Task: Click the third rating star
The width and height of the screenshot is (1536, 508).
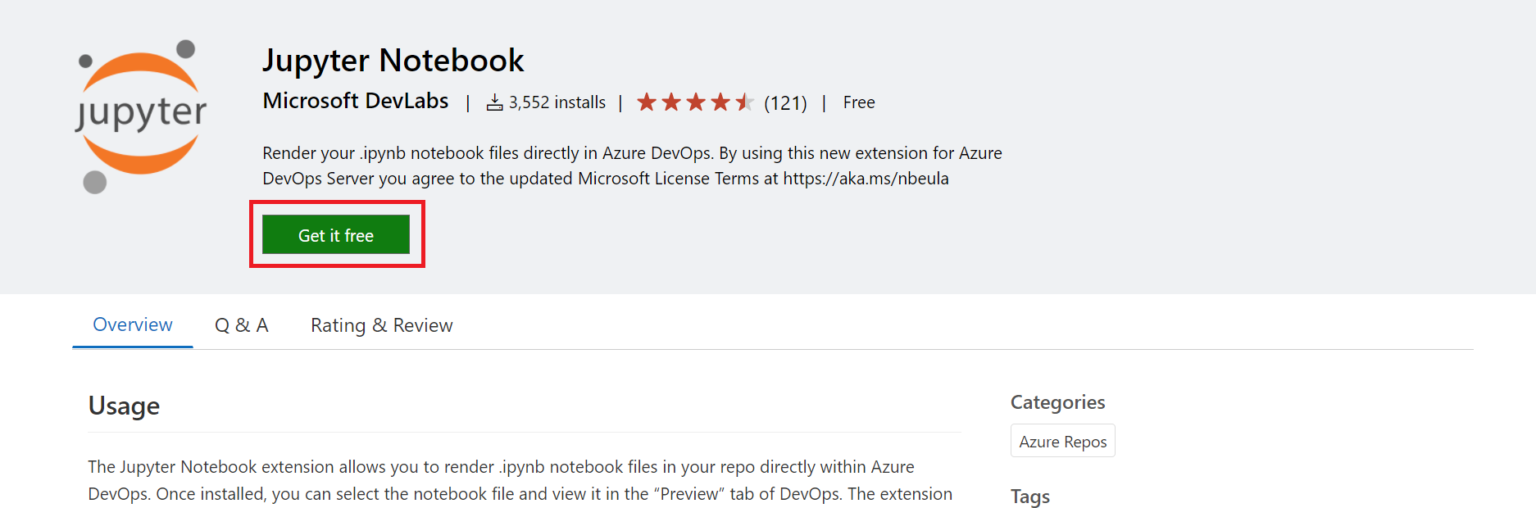Action: click(696, 102)
